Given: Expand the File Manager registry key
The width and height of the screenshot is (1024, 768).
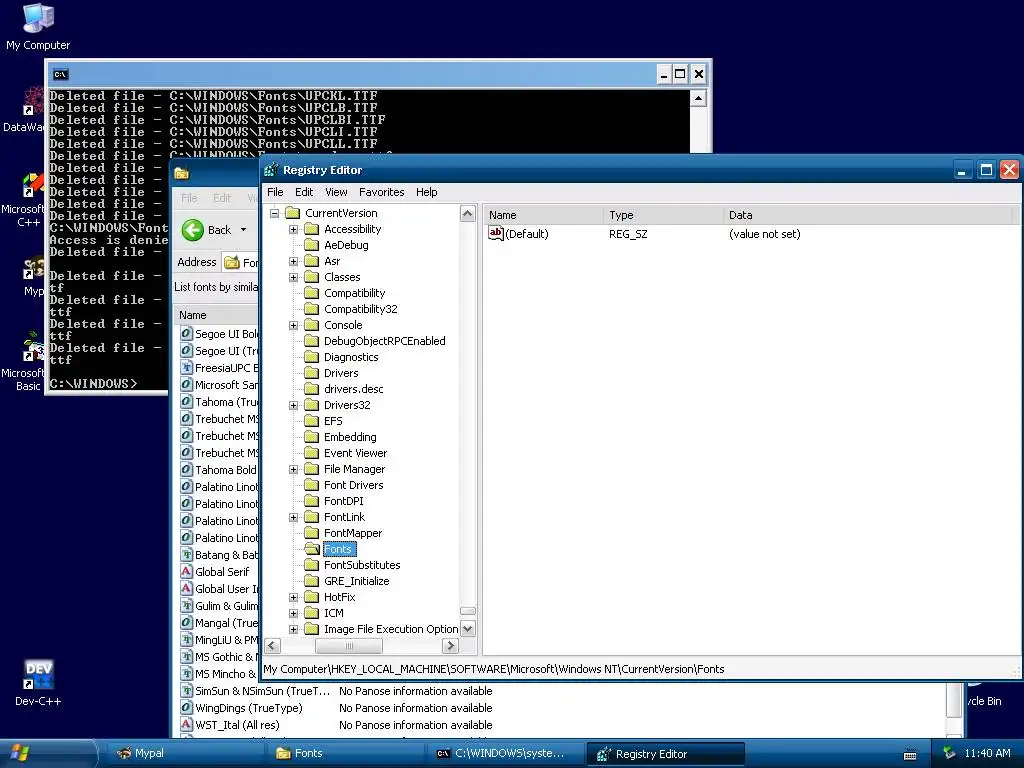Looking at the screenshot, I should (x=293, y=469).
